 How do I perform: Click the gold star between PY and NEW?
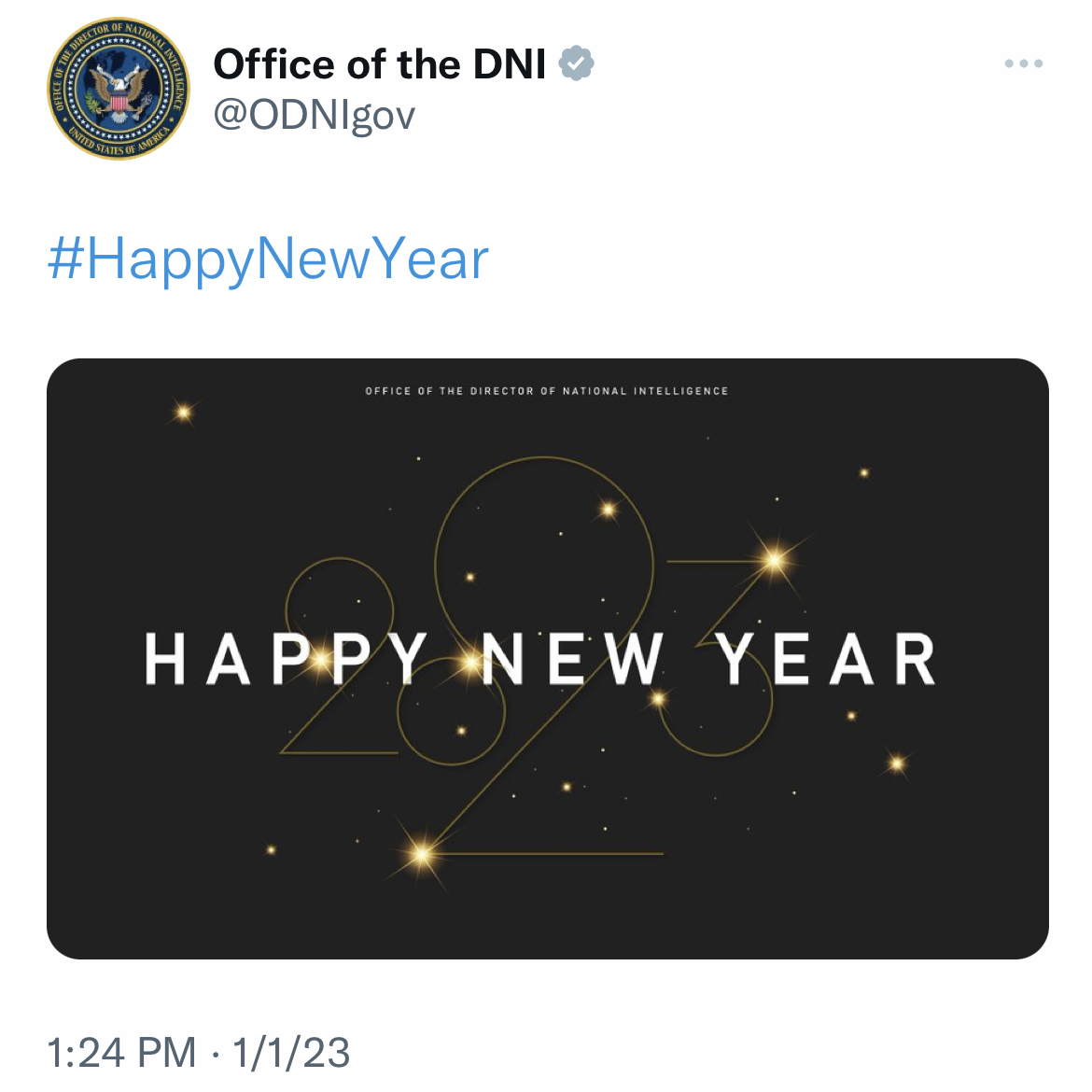click(x=468, y=665)
